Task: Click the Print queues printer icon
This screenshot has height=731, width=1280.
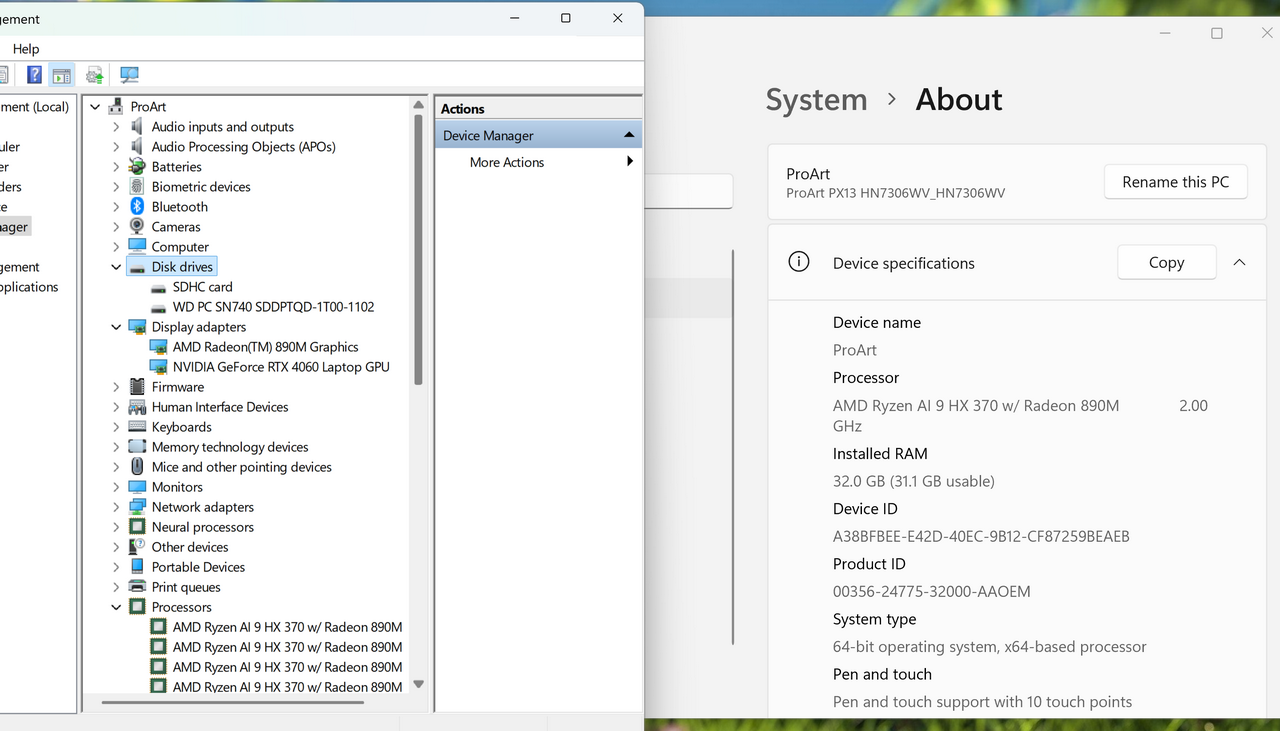Action: click(137, 587)
